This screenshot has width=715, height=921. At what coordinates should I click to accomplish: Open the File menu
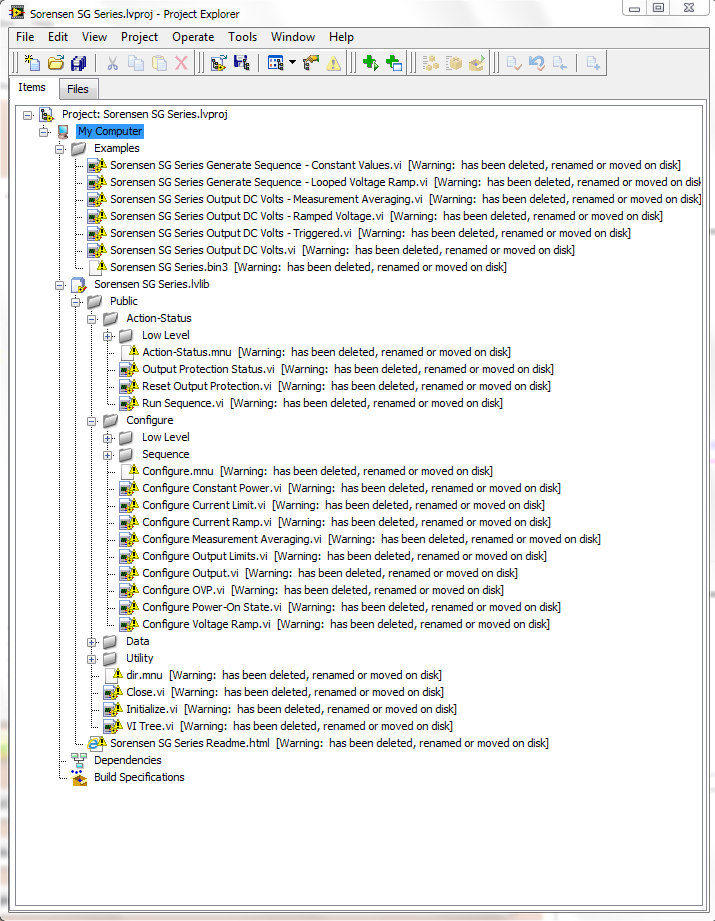(x=25, y=37)
